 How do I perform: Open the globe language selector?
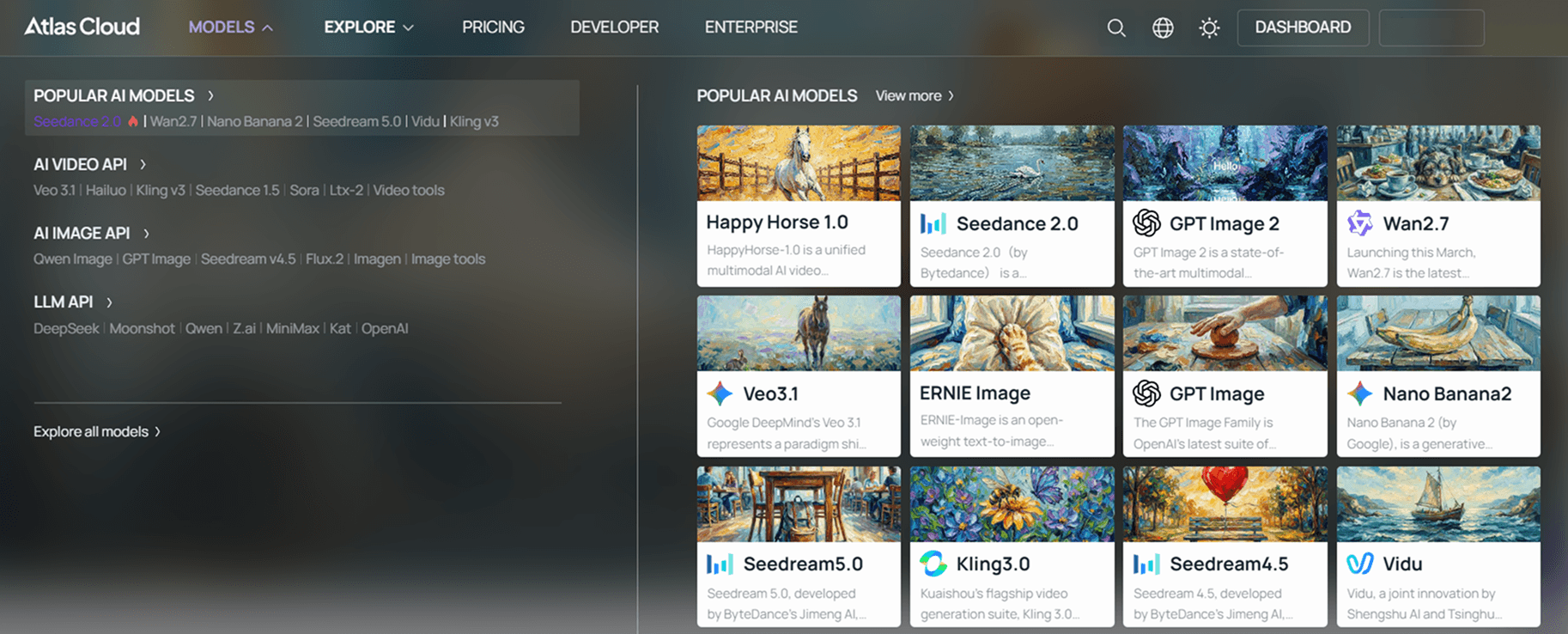click(1163, 27)
